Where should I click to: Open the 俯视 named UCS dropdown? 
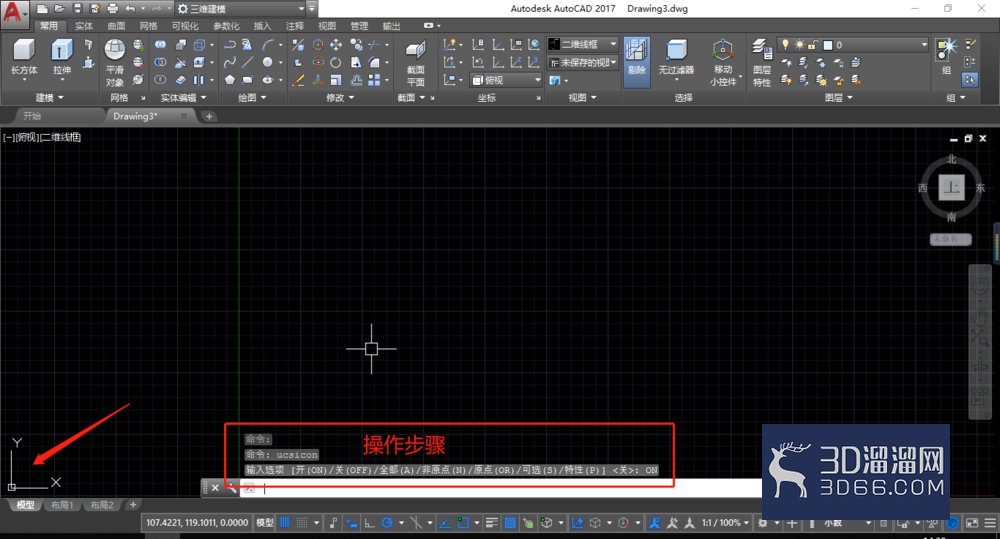506,80
